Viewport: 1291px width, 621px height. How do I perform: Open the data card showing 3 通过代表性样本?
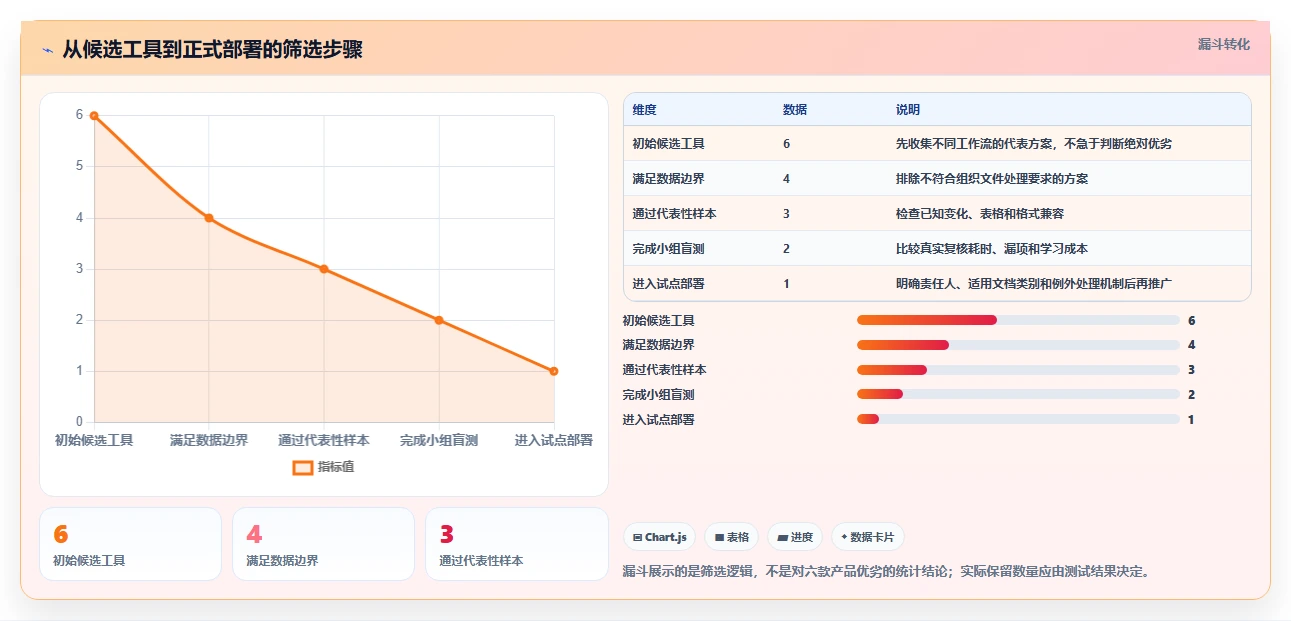[516, 544]
